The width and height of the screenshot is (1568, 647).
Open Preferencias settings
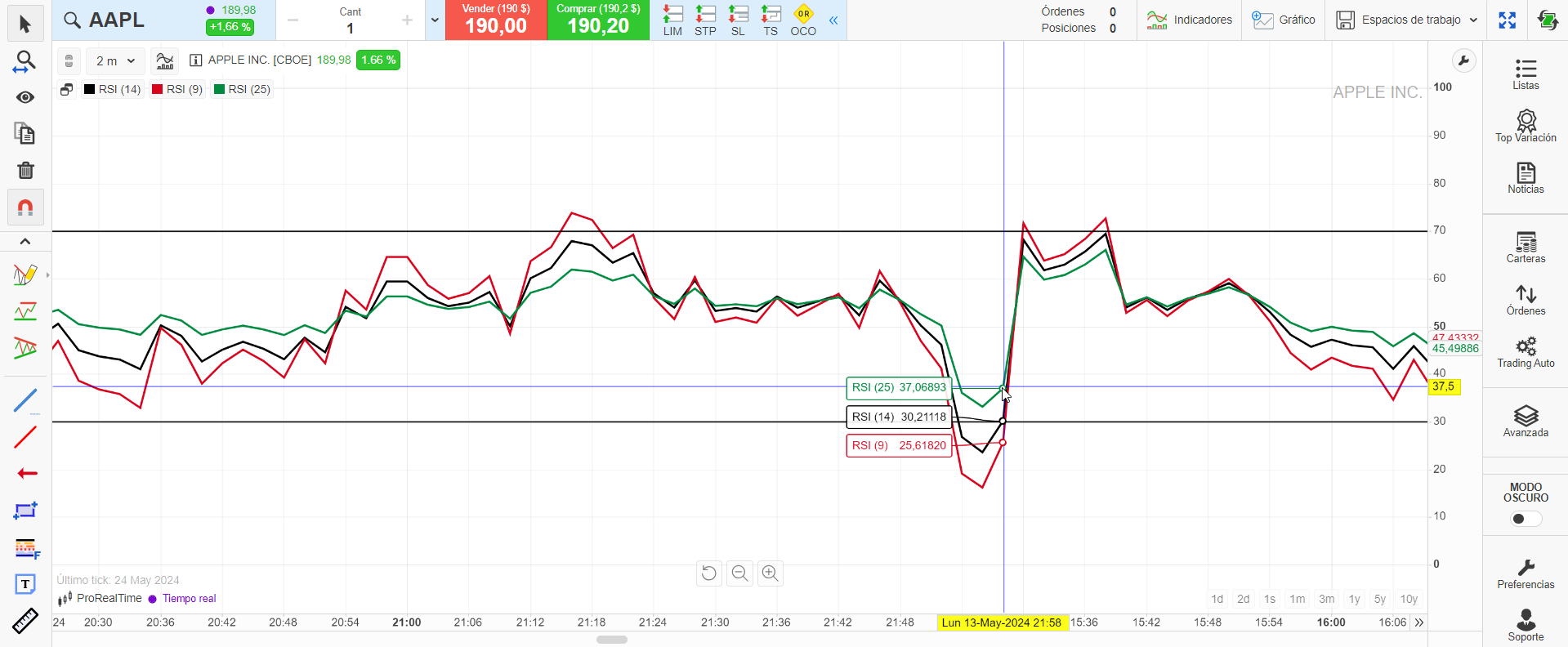(x=1526, y=574)
